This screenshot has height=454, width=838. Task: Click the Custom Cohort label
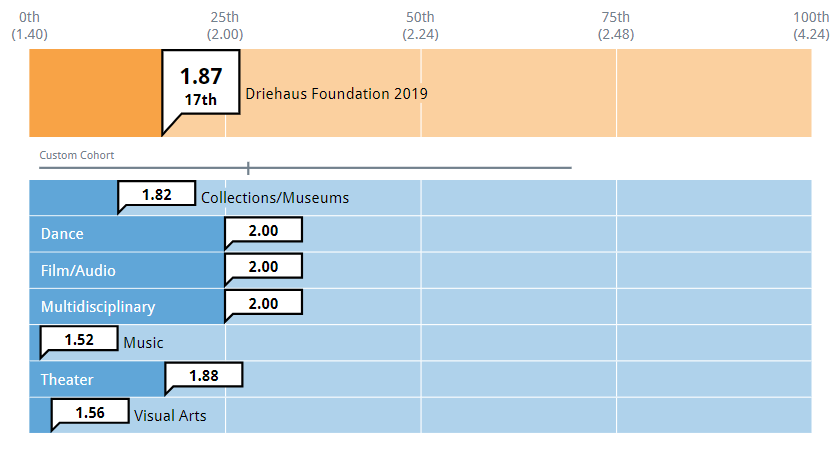(x=77, y=155)
